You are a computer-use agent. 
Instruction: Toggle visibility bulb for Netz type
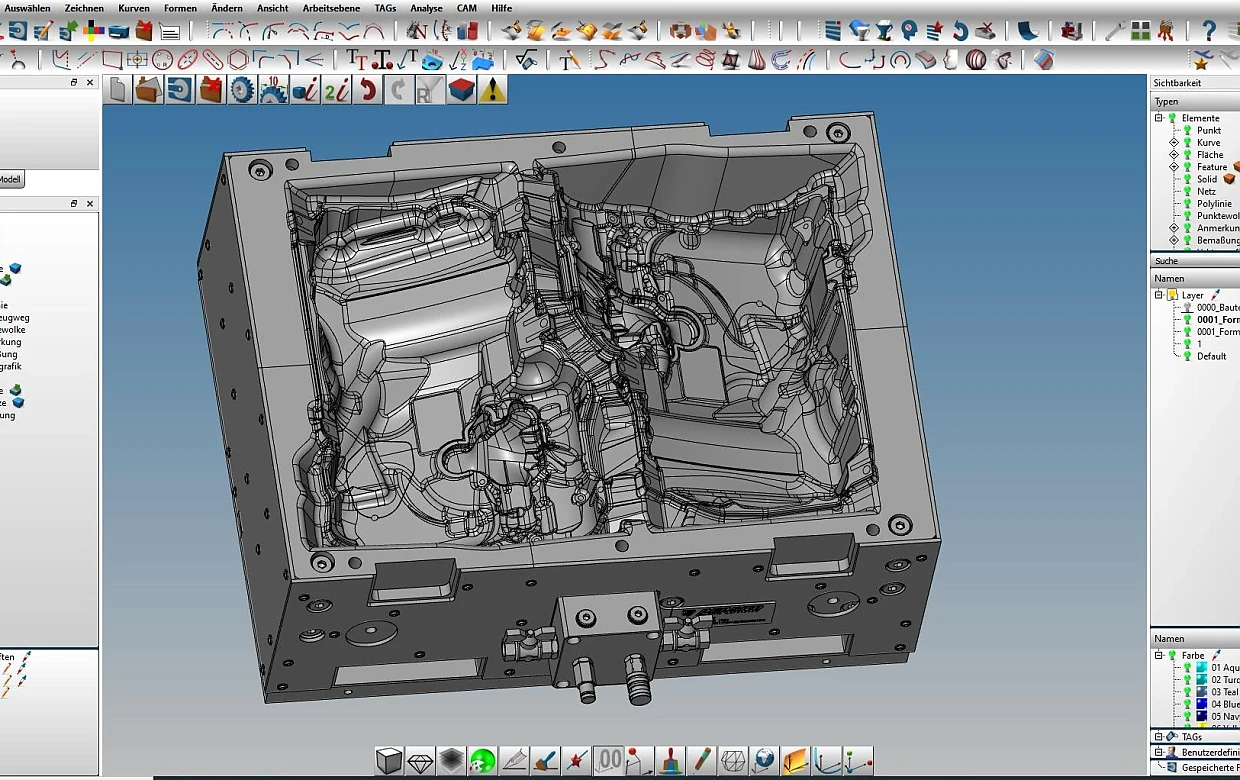1187,192
